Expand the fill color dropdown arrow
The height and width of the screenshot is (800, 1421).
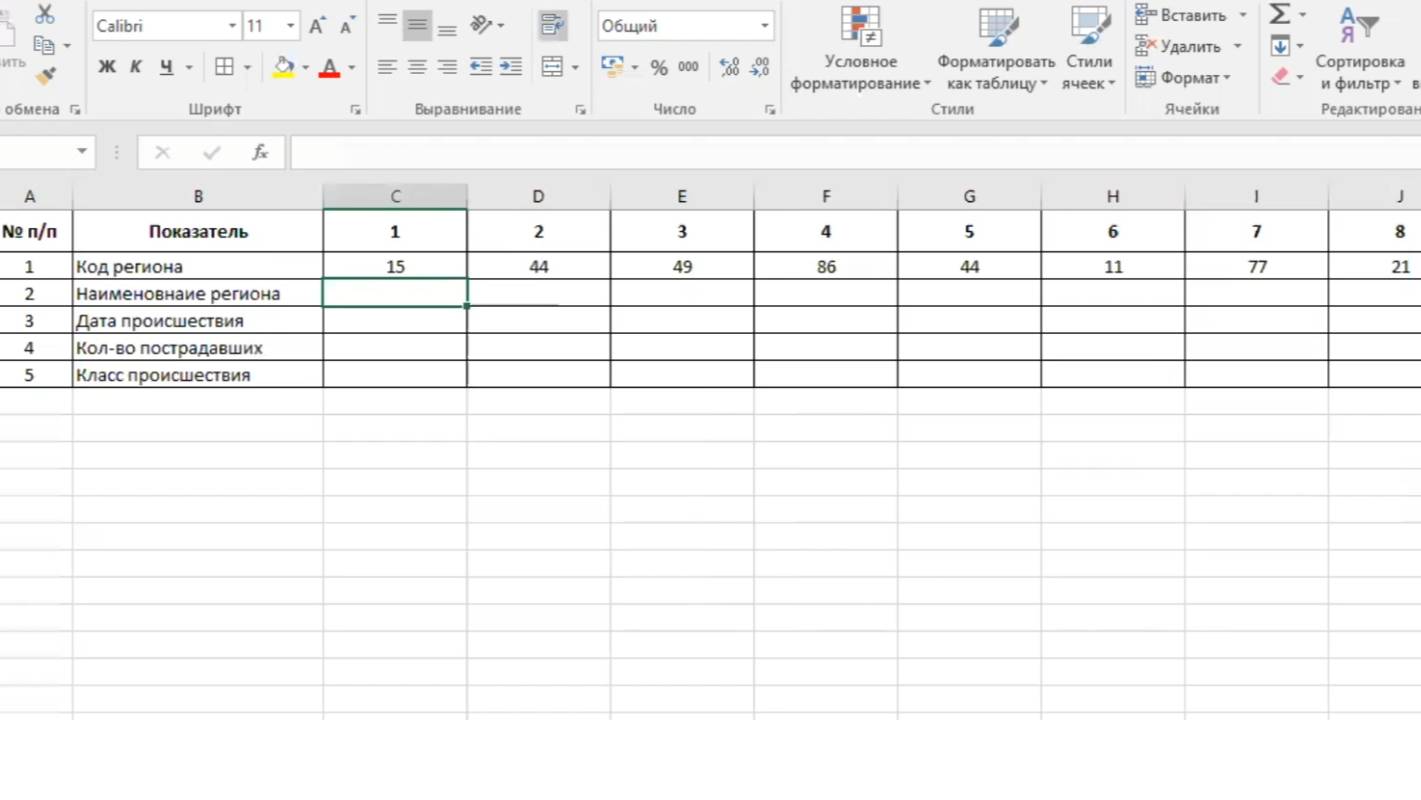click(x=305, y=68)
